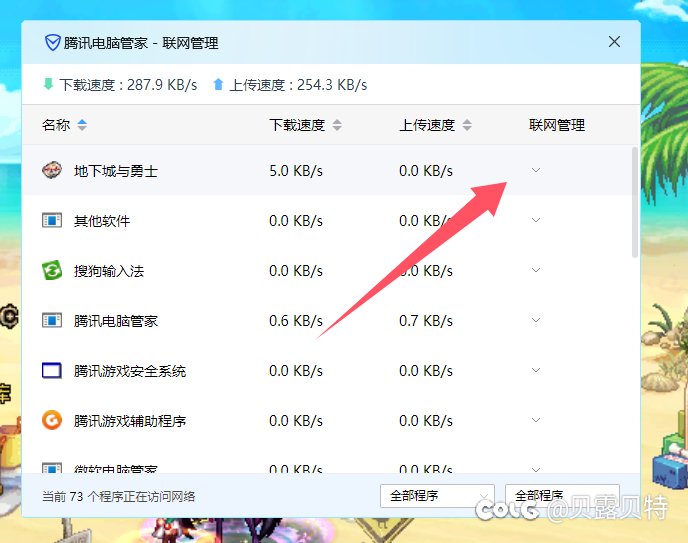Click total 上传速度: 254.3 KB/s text
Screen dimensions: 688x543
coord(298,84)
